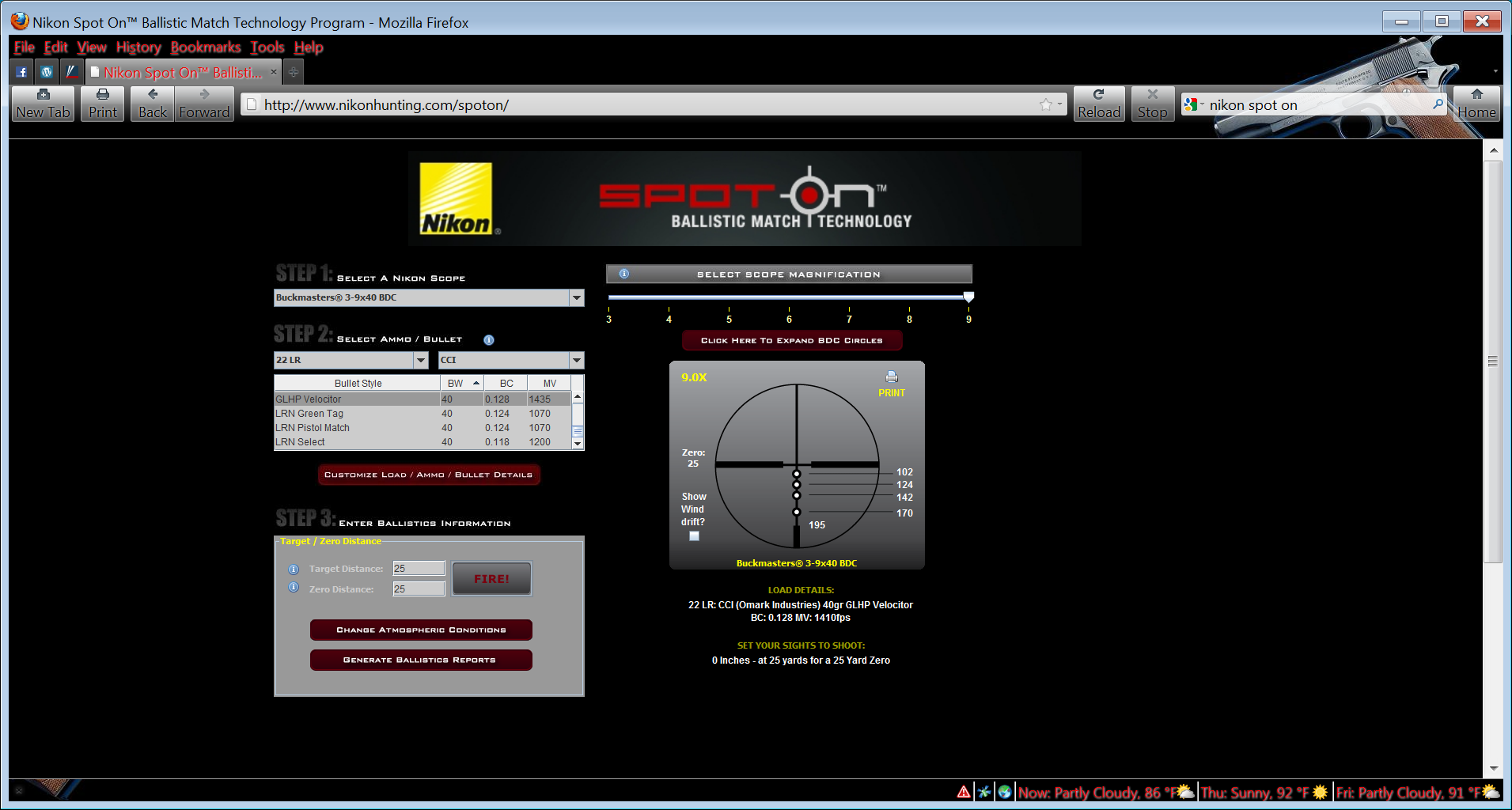Open the URL history dropdown arrow

pyautogui.click(x=1059, y=104)
